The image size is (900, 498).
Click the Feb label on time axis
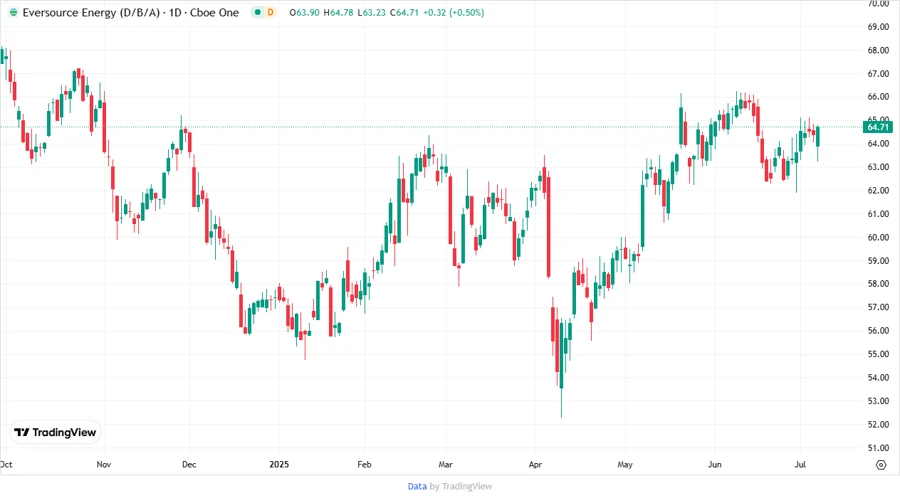(364, 464)
